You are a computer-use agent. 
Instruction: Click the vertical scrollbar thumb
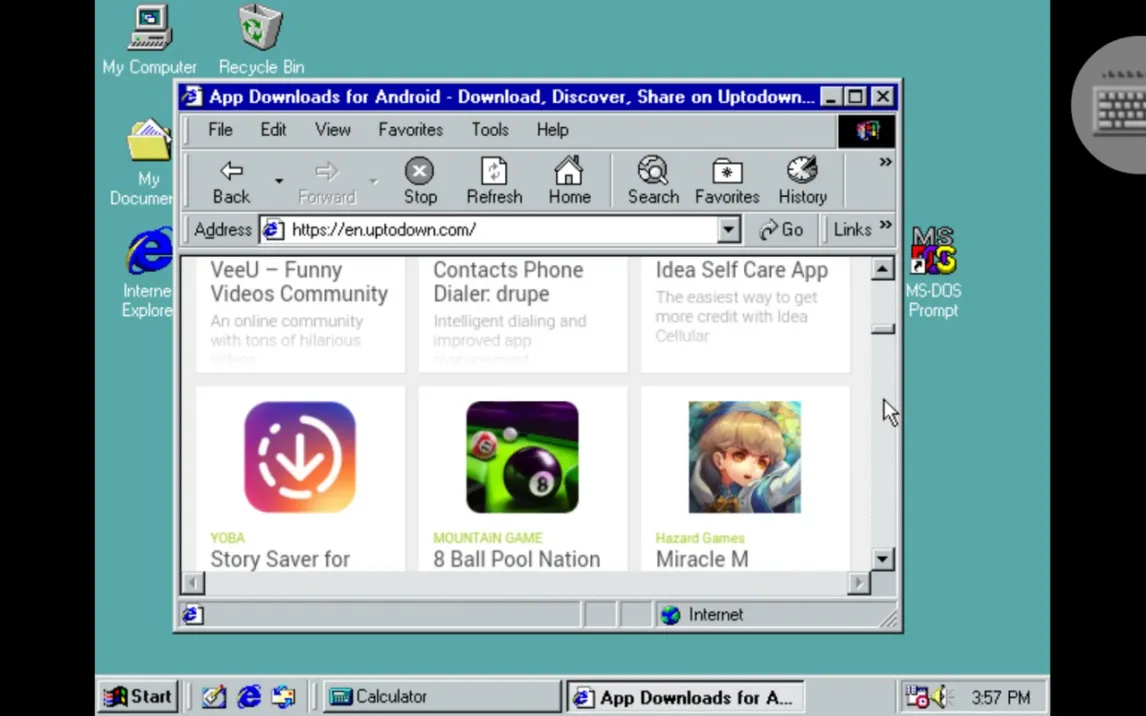882,330
